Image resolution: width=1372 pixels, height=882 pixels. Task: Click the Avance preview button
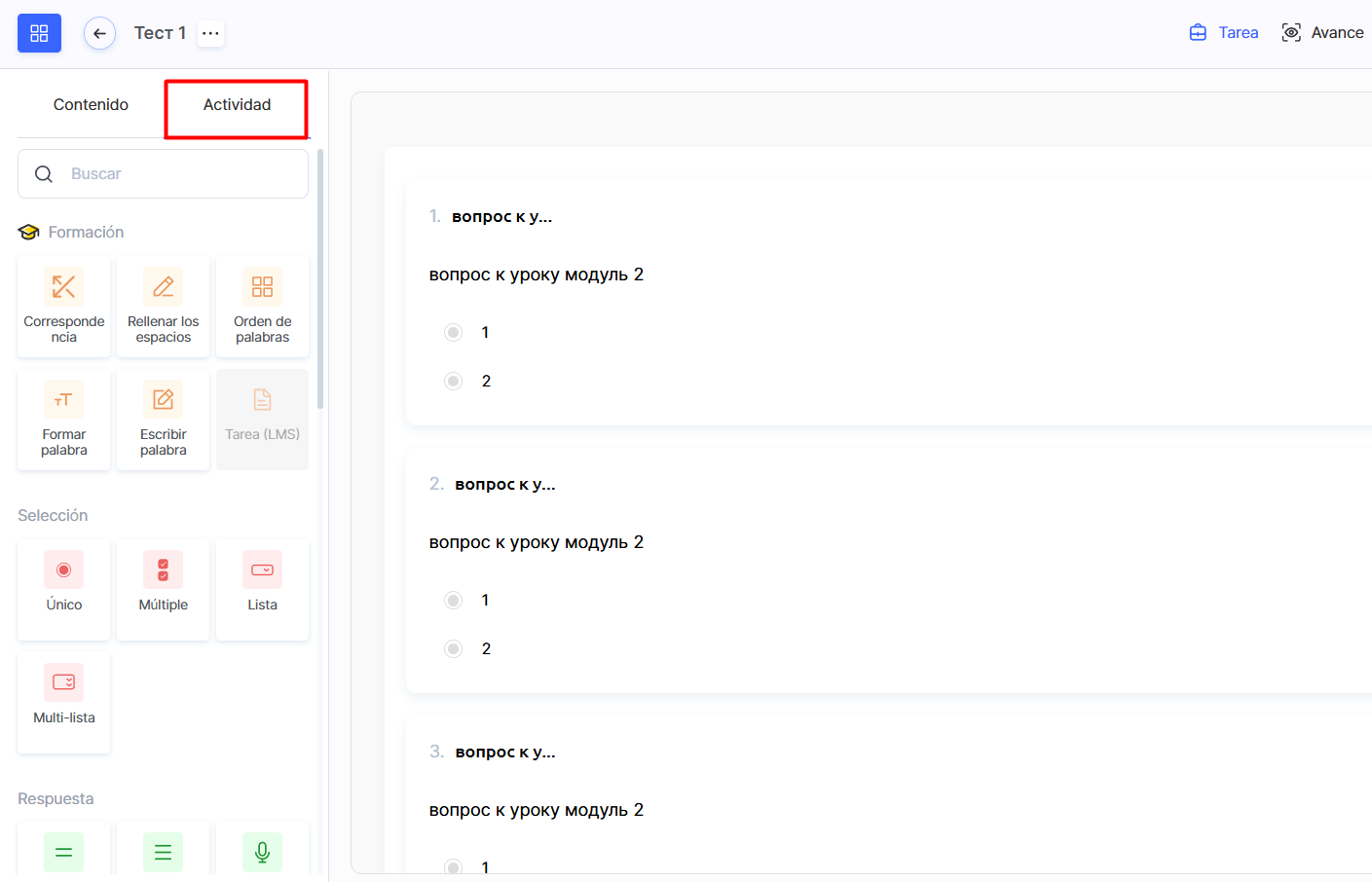[1322, 33]
